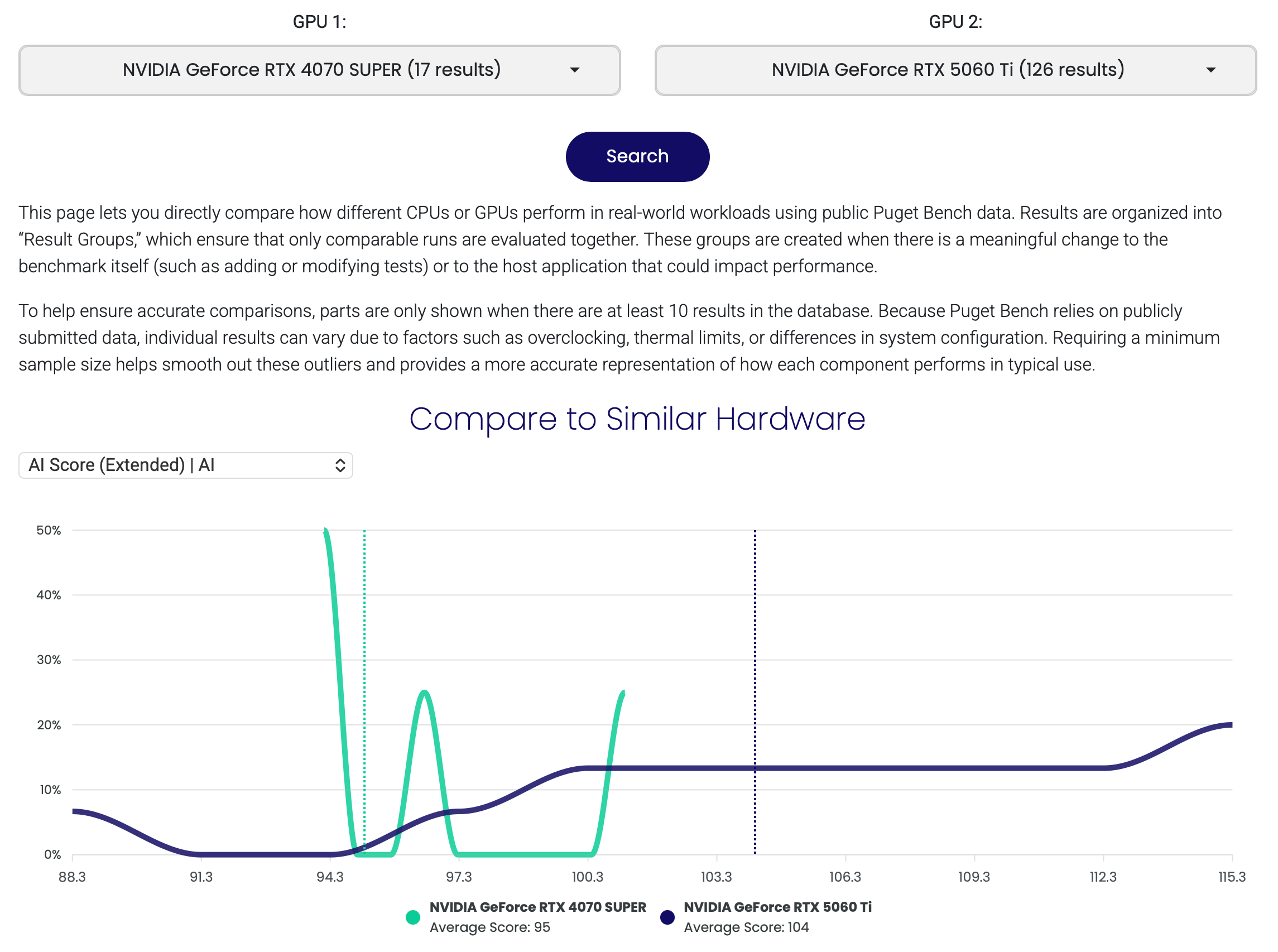1278x952 pixels.
Task: Open the GPU 2 dropdown
Action: [957, 70]
